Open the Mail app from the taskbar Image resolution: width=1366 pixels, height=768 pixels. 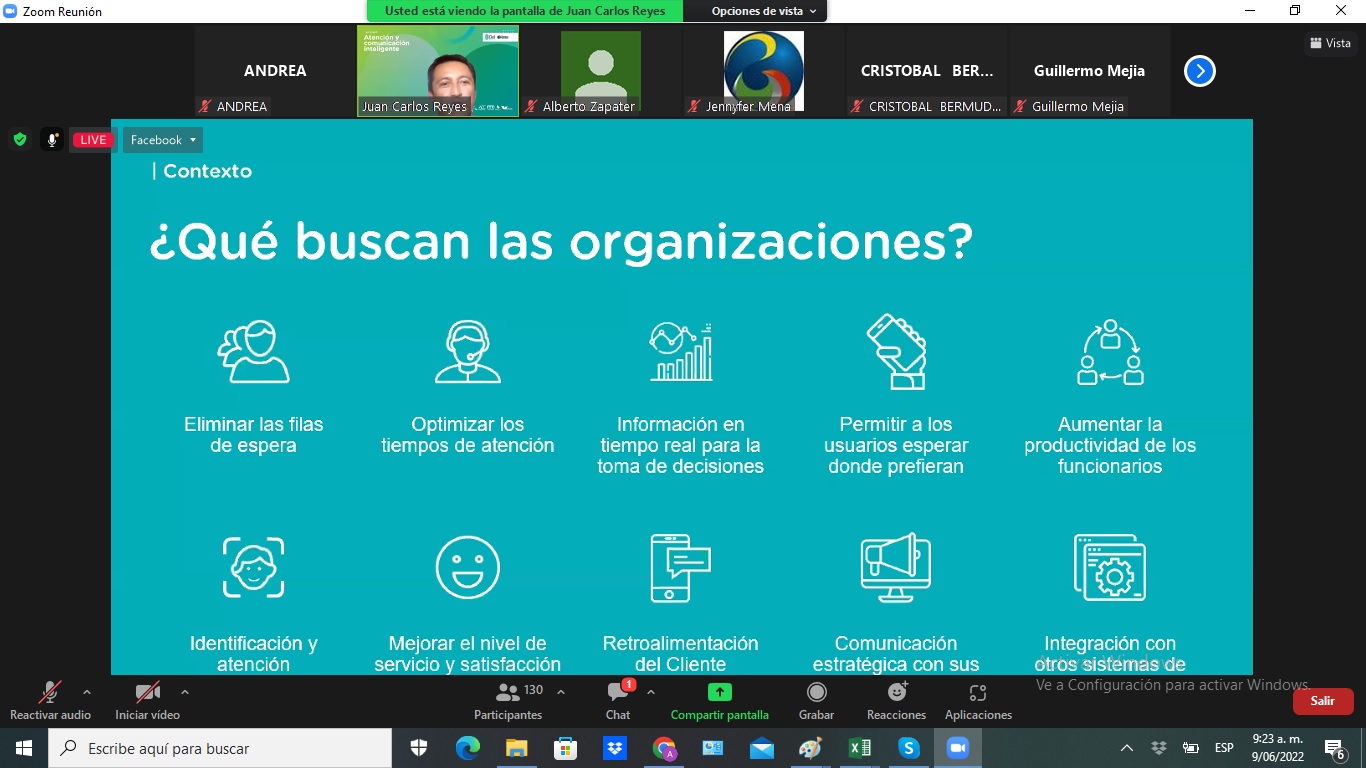click(x=762, y=748)
